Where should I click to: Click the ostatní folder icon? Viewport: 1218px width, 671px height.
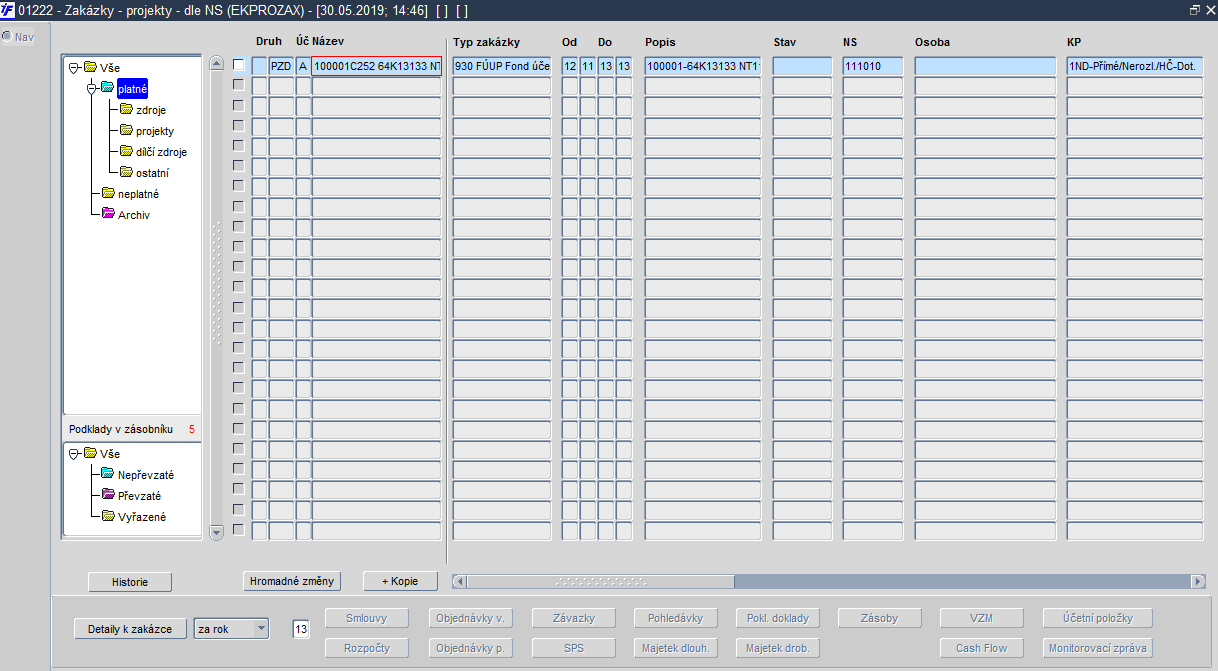(126, 173)
